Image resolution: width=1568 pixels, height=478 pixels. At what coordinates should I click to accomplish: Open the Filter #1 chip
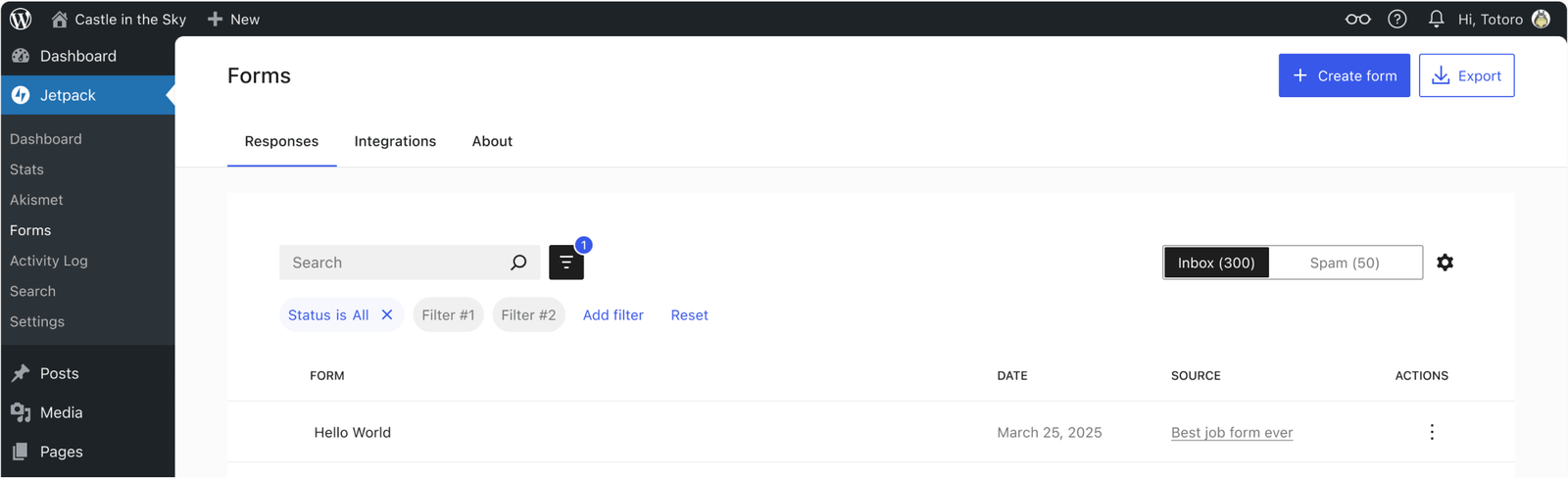448,314
